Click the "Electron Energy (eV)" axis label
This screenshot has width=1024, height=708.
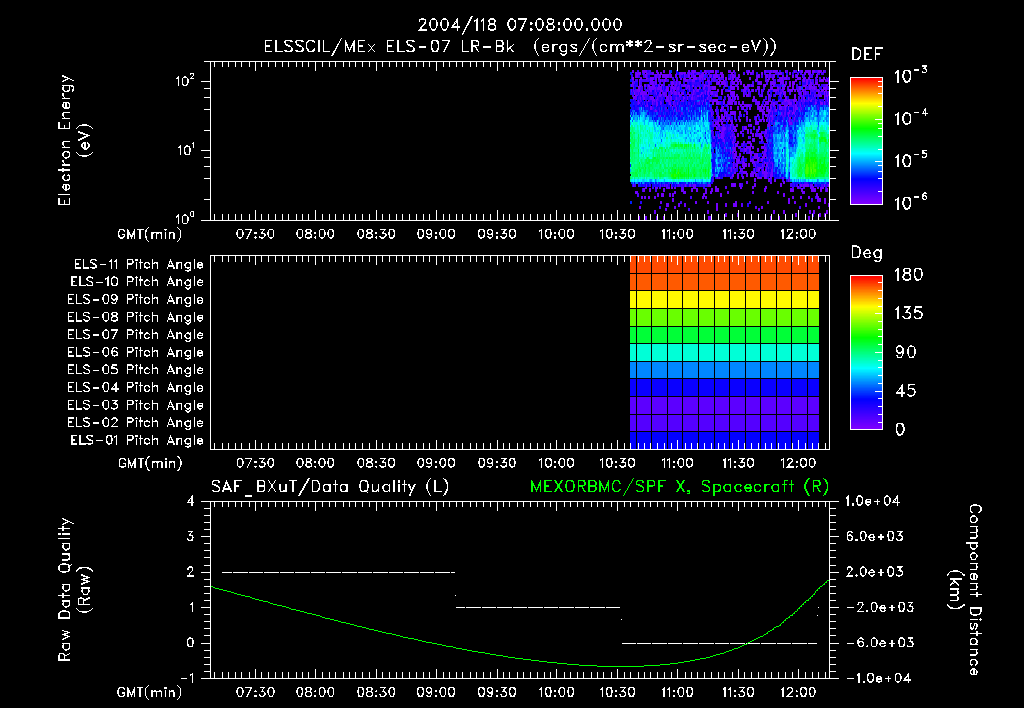pos(74,140)
